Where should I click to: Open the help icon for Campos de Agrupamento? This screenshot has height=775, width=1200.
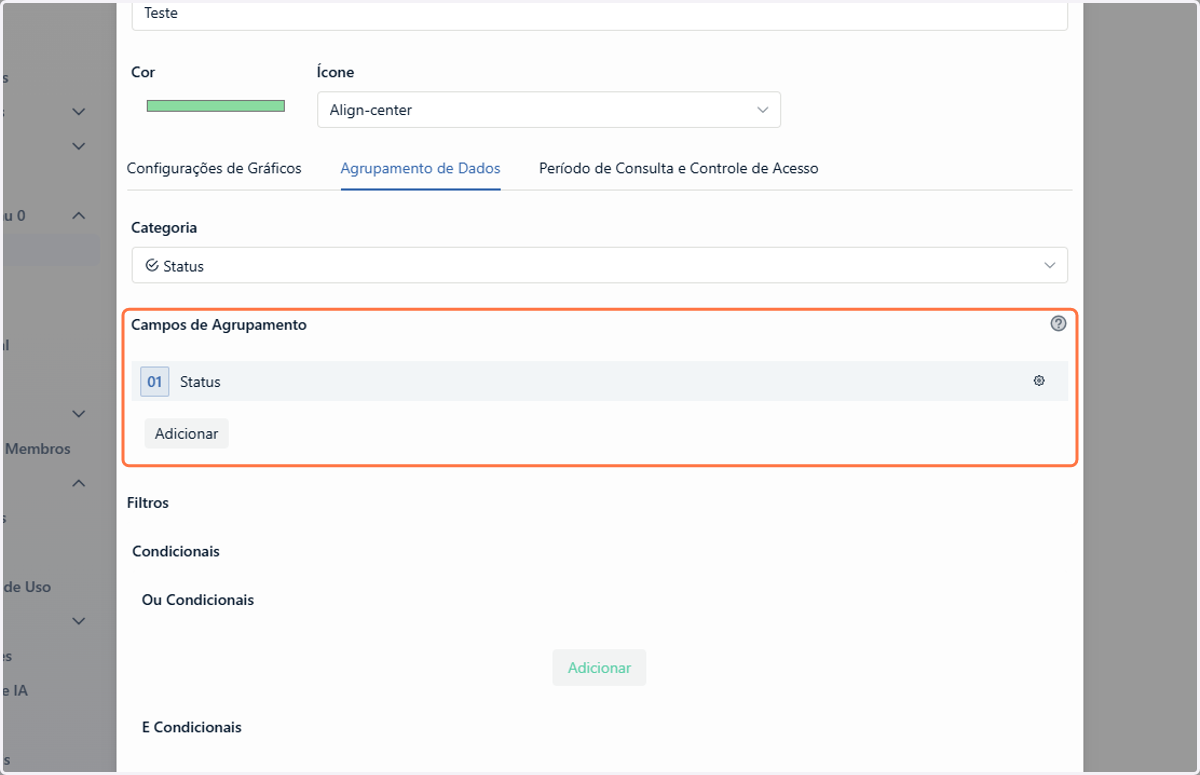click(x=1058, y=324)
